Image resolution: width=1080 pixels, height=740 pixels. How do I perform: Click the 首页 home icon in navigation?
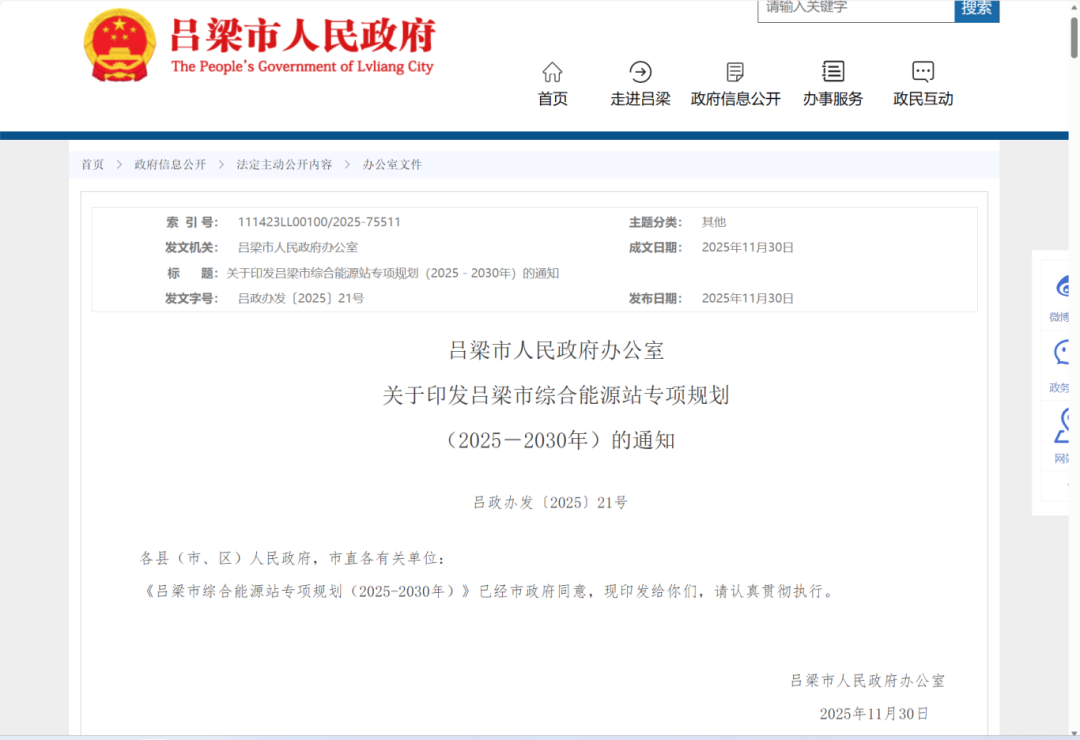click(553, 72)
